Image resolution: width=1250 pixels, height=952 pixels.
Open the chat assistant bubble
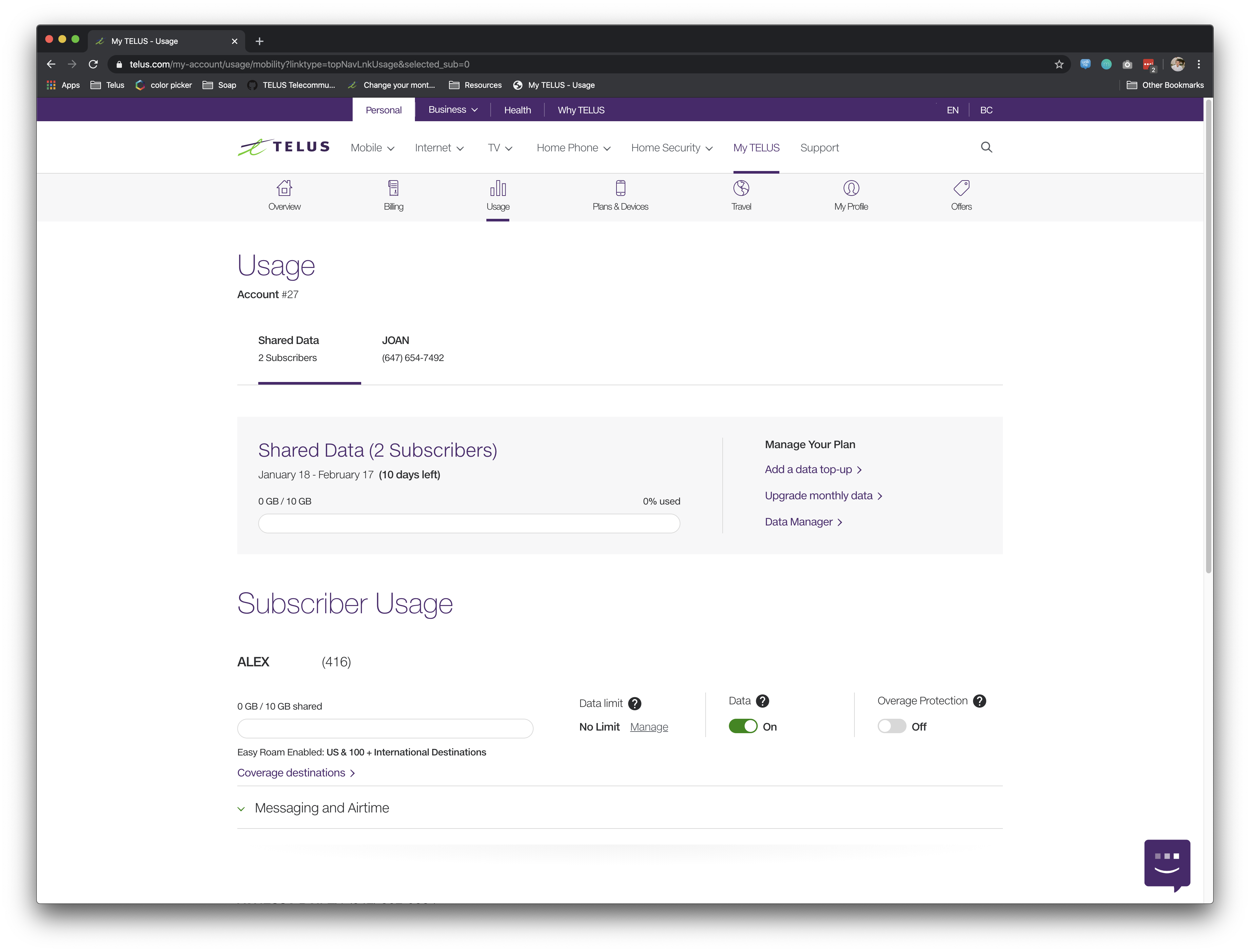(1167, 865)
